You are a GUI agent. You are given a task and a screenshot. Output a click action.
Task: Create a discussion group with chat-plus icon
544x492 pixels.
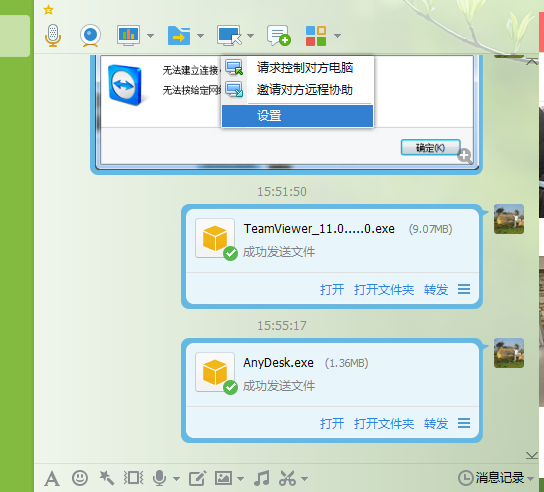click(279, 35)
